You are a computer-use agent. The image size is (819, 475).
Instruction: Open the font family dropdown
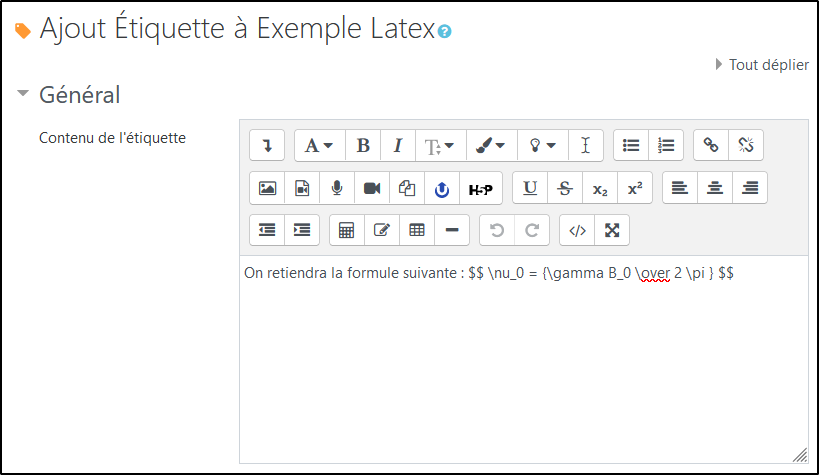319,145
